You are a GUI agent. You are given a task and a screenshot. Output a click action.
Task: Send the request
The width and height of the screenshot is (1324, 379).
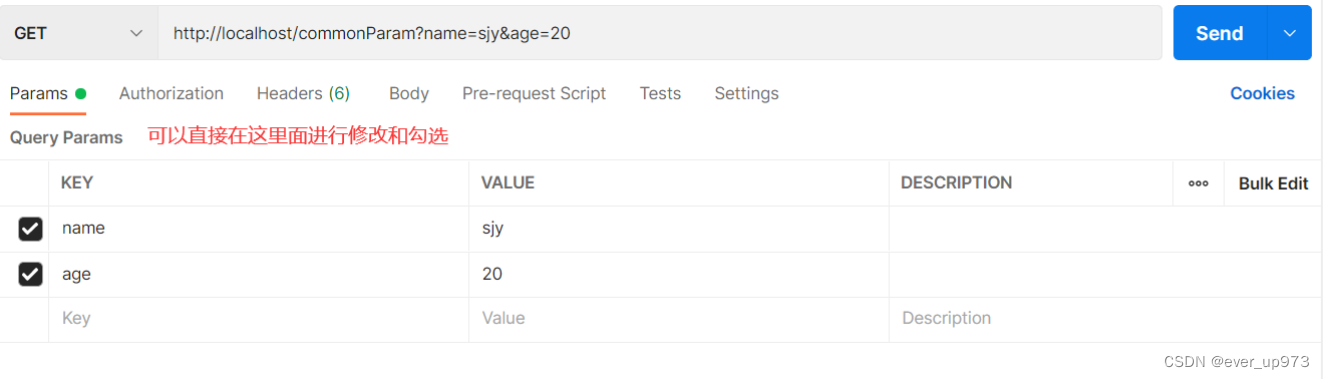(x=1220, y=33)
